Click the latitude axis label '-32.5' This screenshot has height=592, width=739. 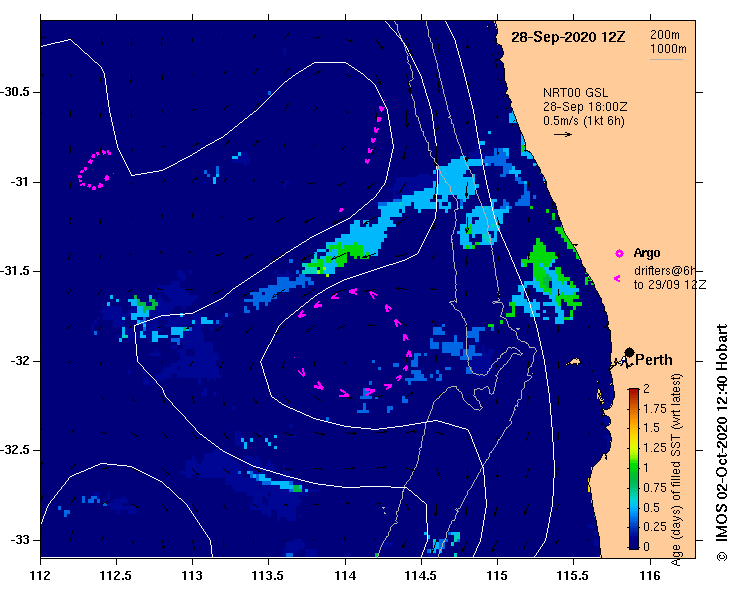pos(15,450)
